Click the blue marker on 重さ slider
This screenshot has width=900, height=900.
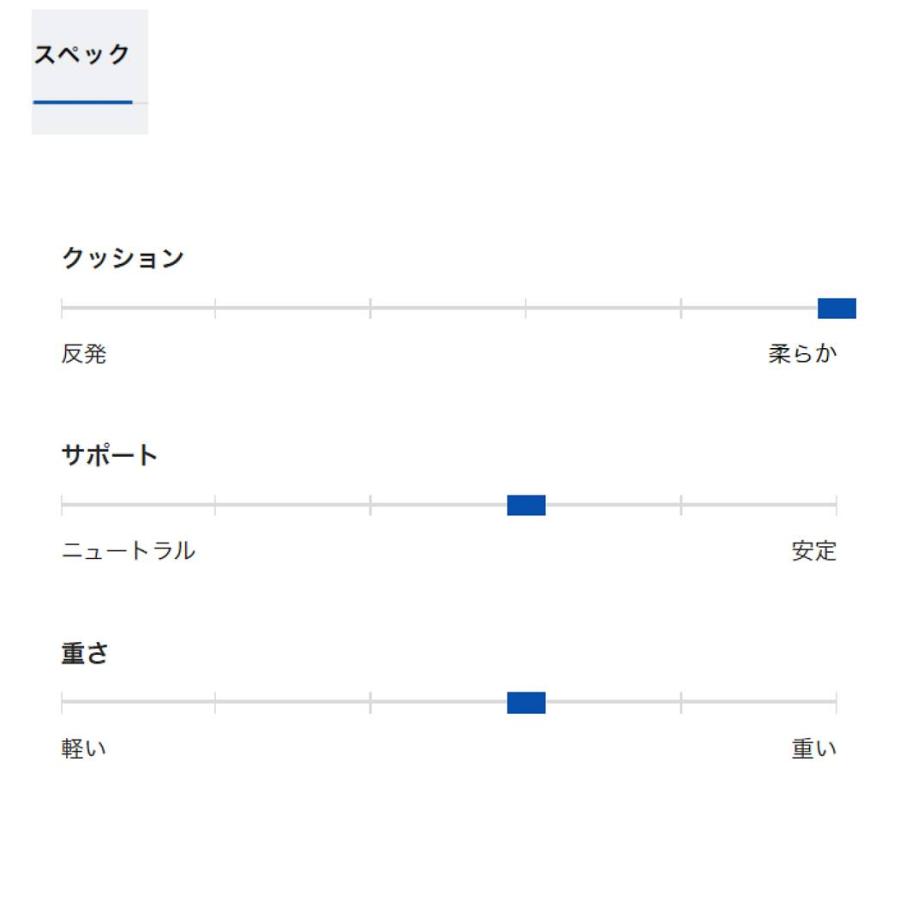point(526,703)
